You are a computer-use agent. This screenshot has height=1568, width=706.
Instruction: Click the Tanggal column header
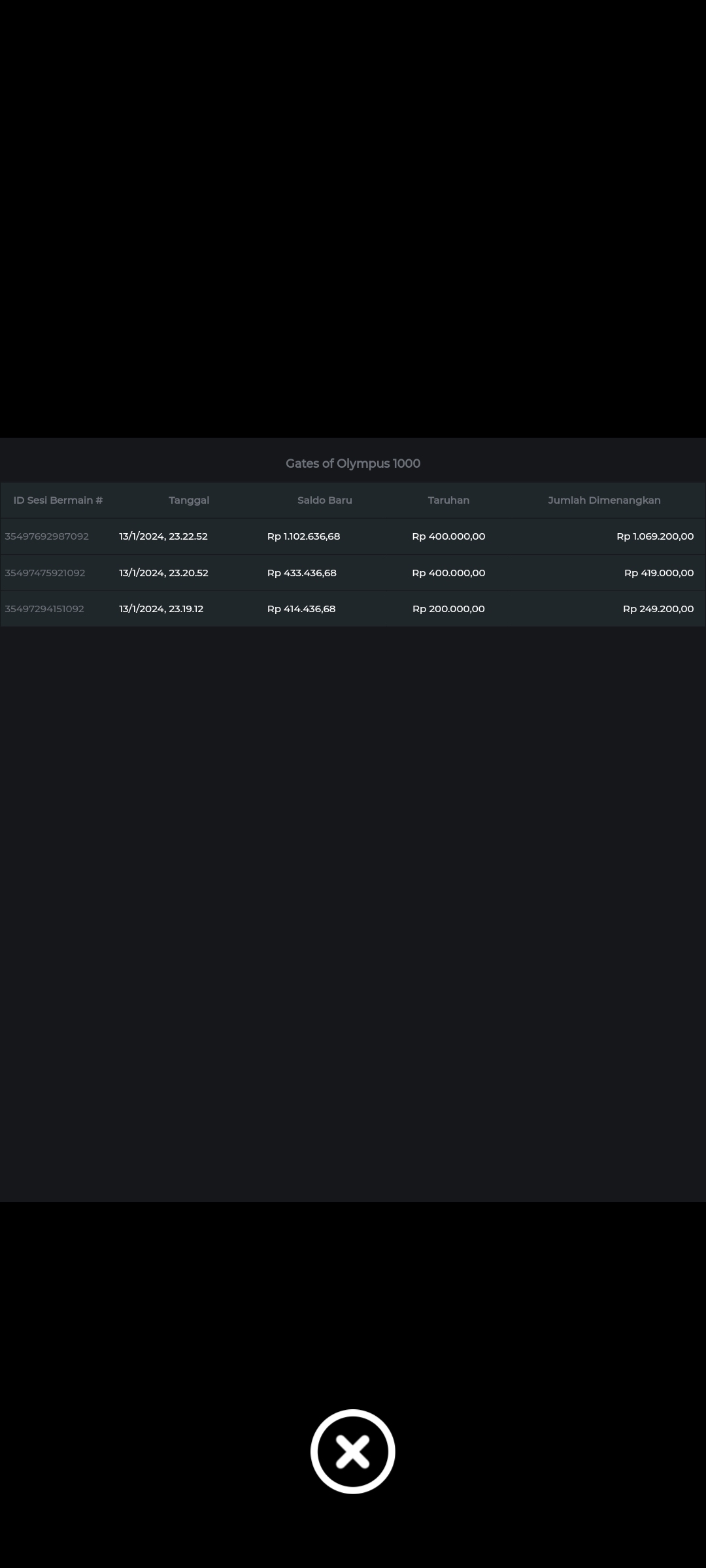[189, 500]
